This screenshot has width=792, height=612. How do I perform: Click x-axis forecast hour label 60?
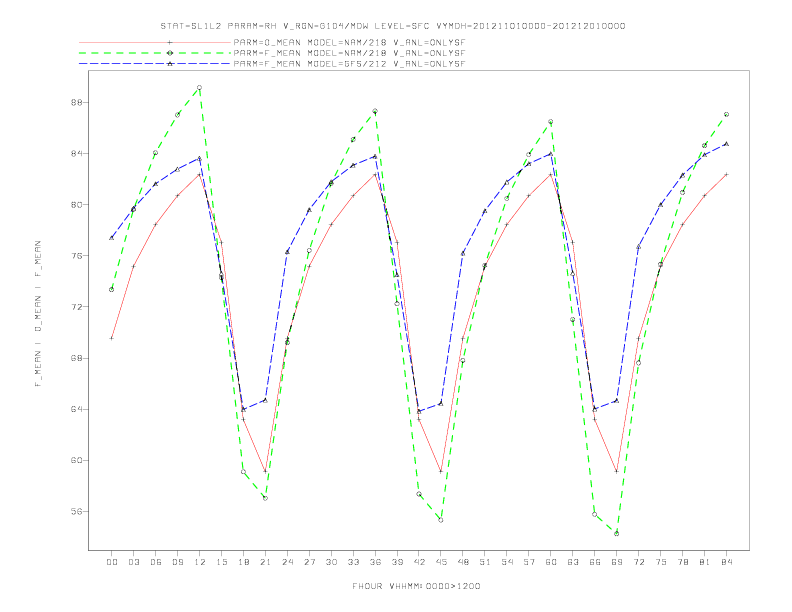pos(551,562)
